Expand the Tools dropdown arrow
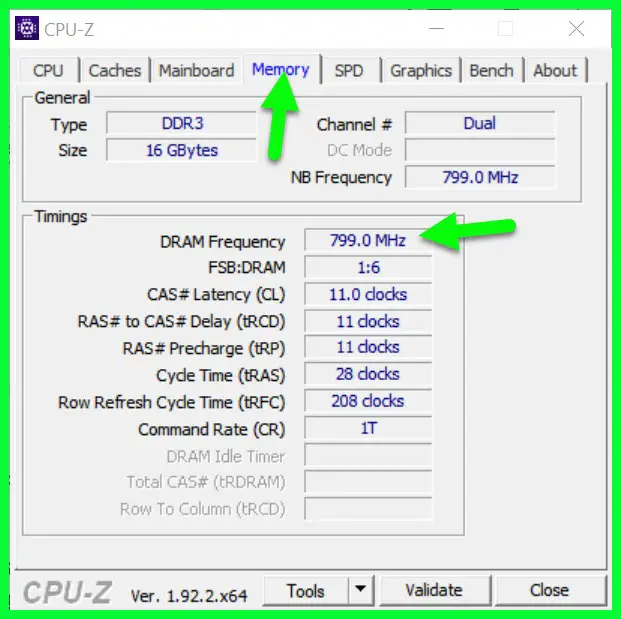 [361, 591]
